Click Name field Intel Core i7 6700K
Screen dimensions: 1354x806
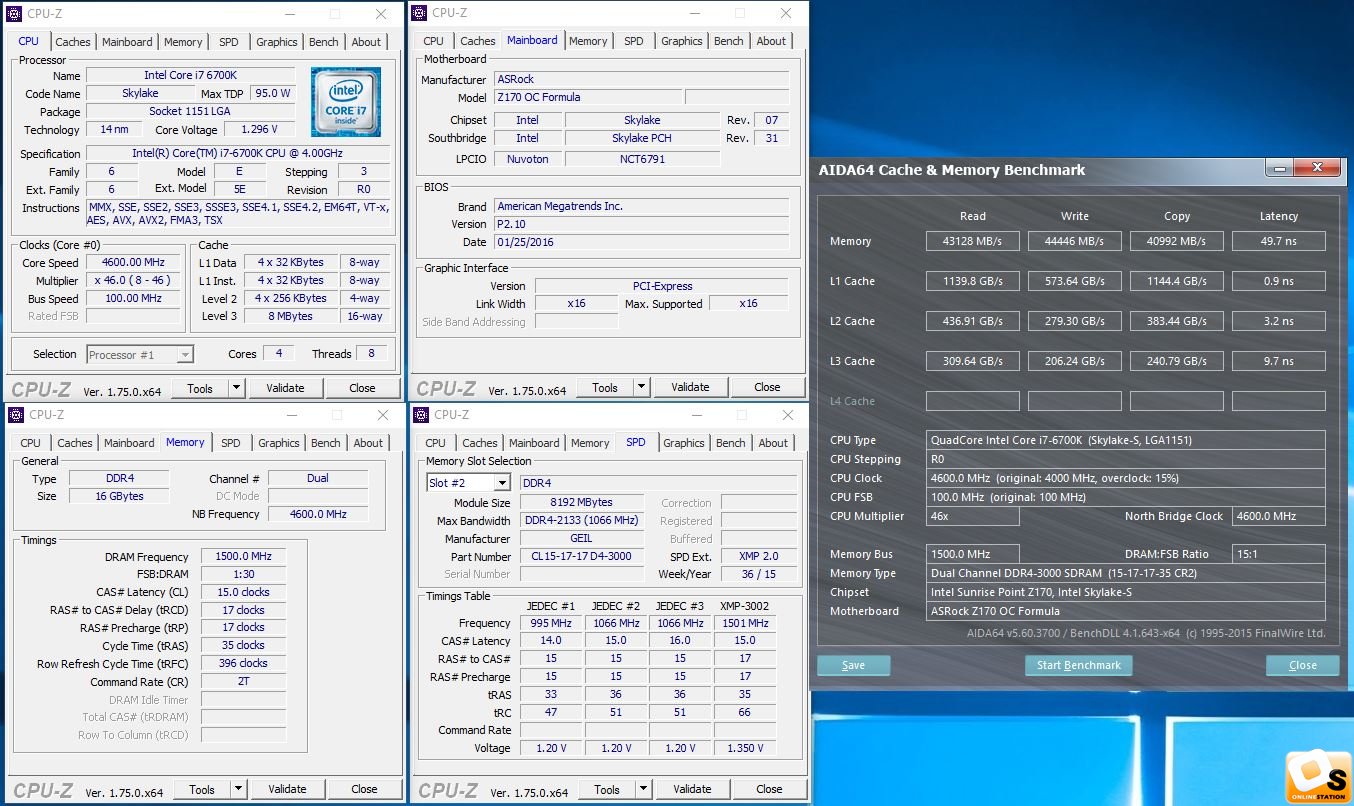tap(190, 75)
